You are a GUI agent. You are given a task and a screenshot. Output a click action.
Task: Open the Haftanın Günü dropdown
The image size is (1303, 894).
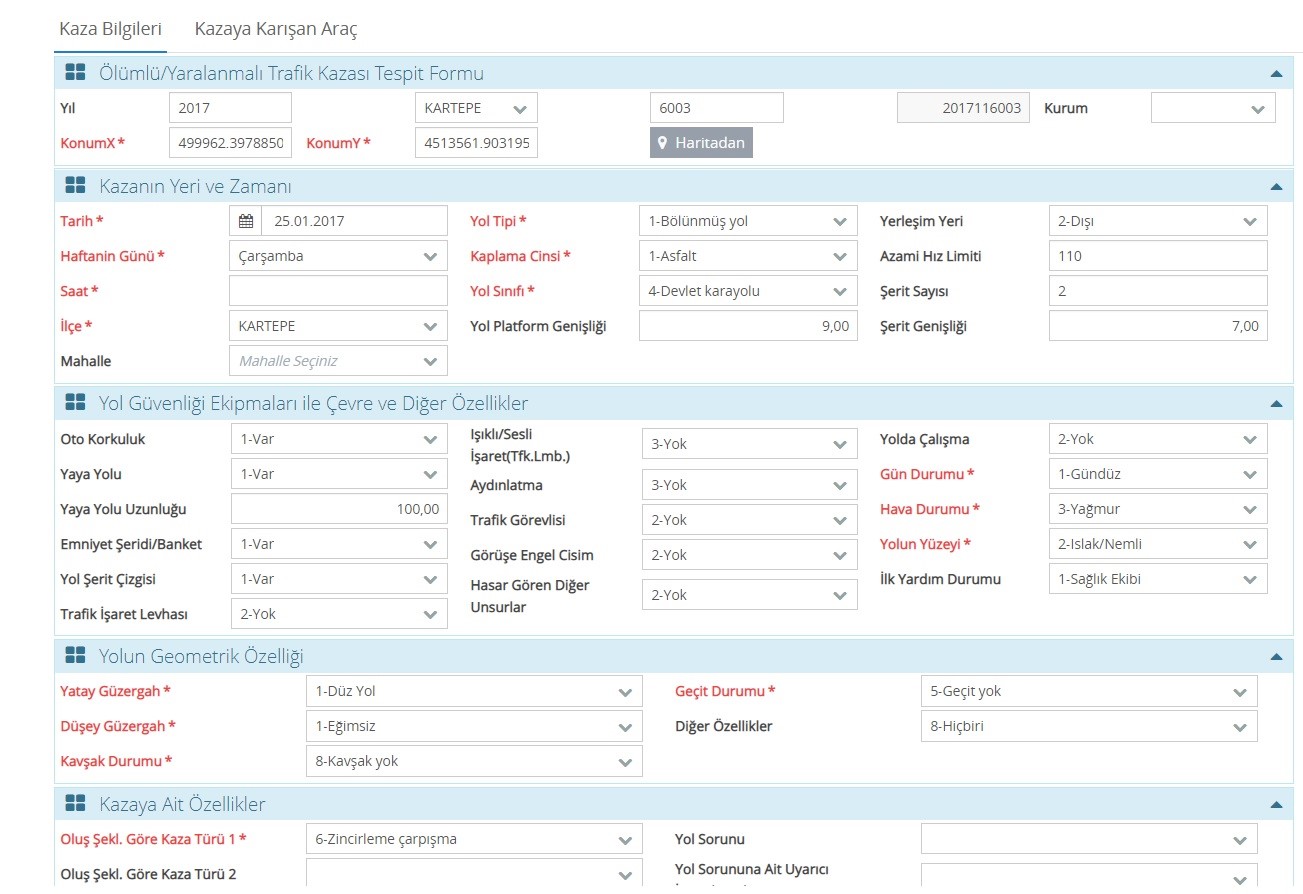[x=338, y=256]
